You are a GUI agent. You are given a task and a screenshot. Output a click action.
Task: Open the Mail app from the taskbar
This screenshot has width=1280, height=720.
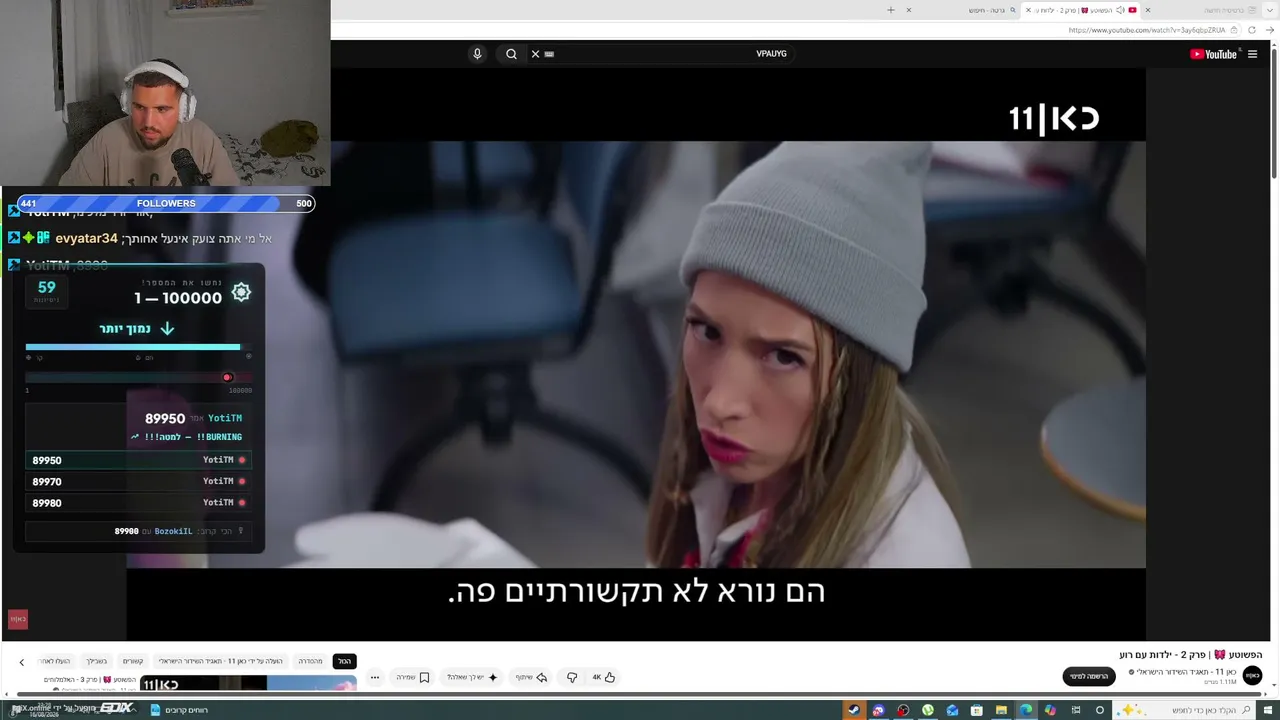click(952, 710)
